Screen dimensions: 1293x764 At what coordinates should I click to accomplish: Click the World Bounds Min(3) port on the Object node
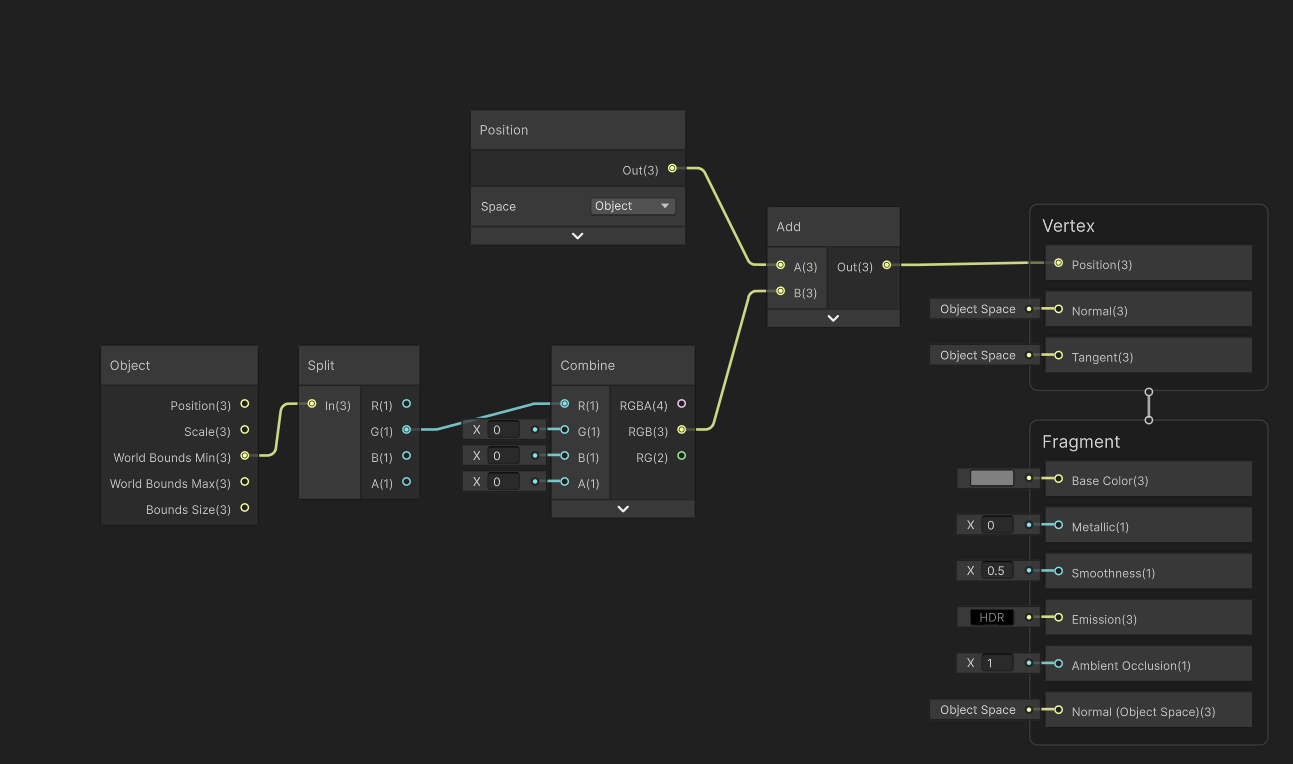tap(243, 457)
